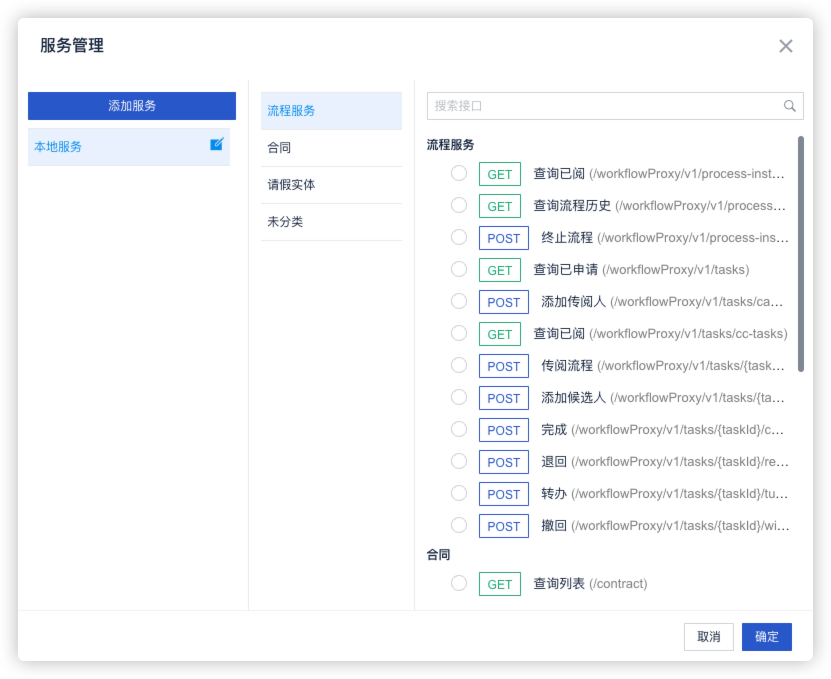Click the GET tag for 查询已申请

pyautogui.click(x=499, y=270)
